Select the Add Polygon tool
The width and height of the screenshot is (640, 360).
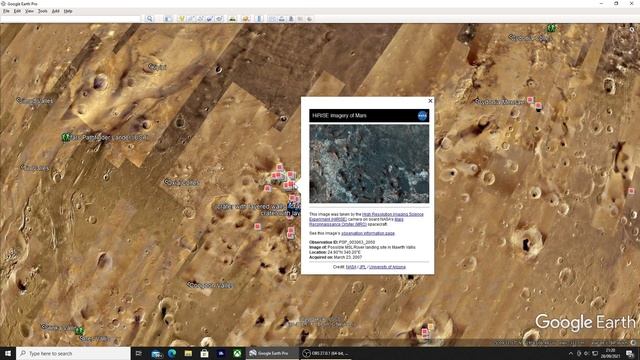coord(191,19)
